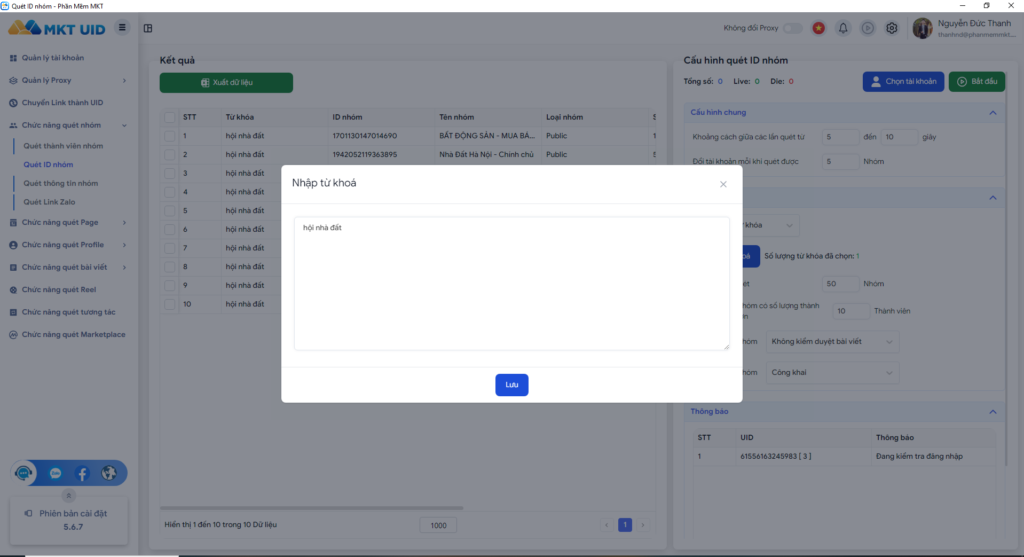Screen dimensions: 1024x557
Task: Check the select-all checkbox in table header
Action: (169, 116)
